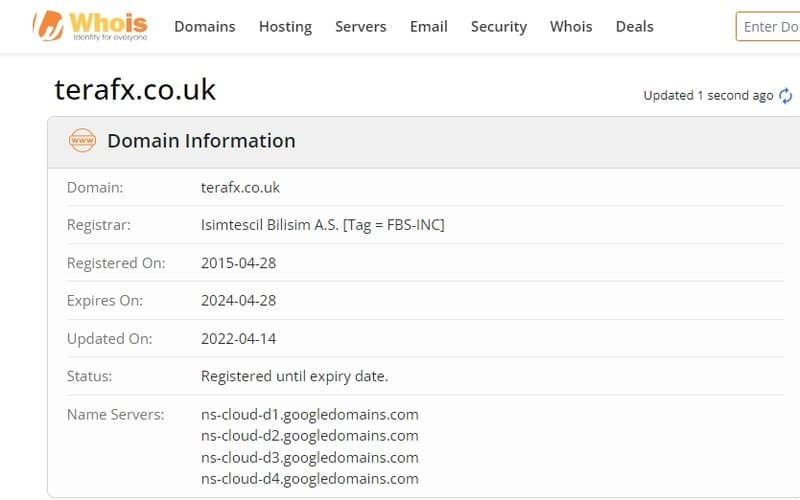
Task: Click the Updated 1 second ago text
Action: click(x=708, y=95)
